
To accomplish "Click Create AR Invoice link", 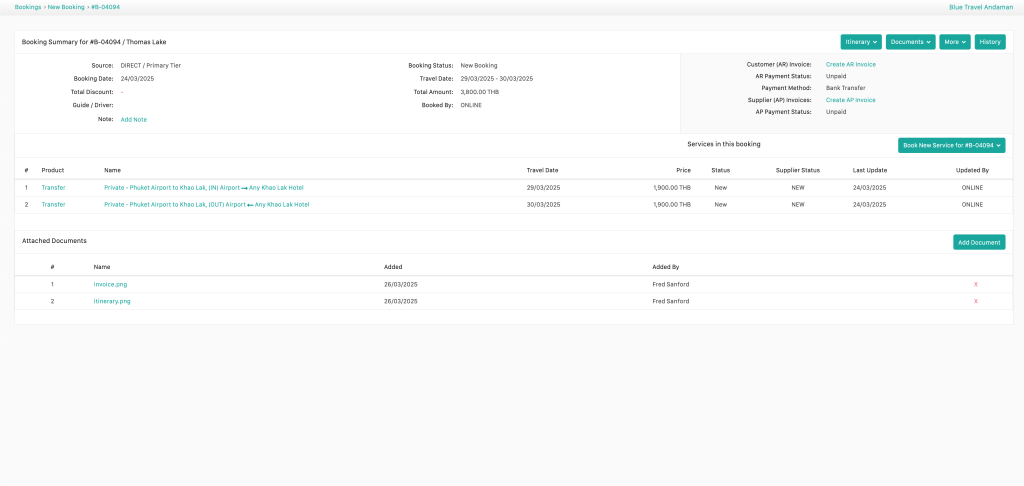I will [850, 64].
